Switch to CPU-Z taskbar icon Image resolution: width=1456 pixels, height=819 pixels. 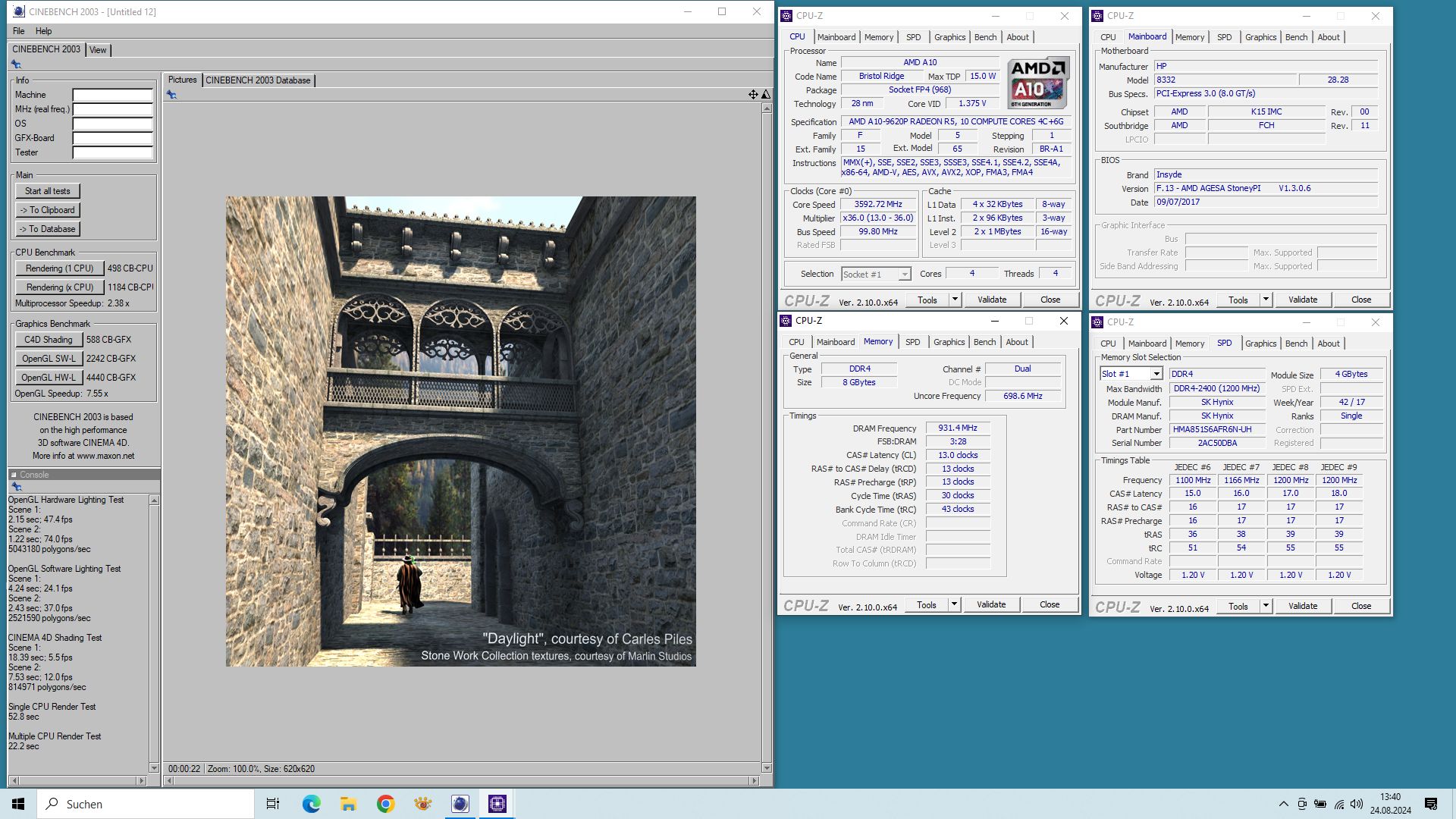coord(497,804)
